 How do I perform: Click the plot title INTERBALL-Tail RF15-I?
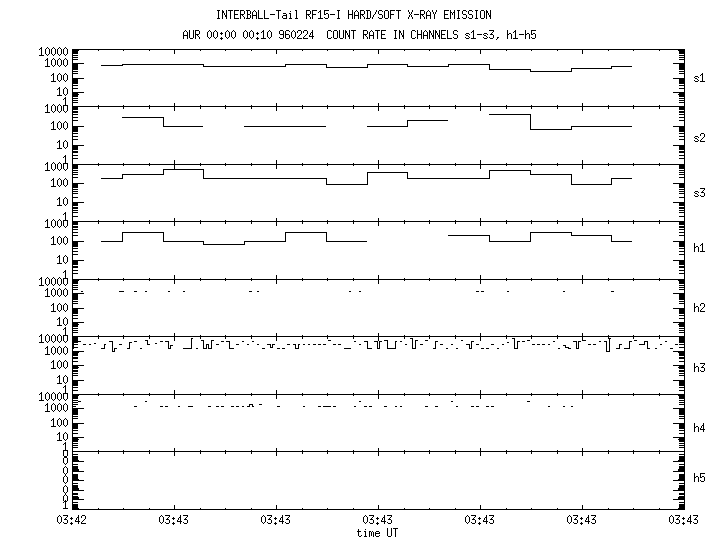pos(278,15)
